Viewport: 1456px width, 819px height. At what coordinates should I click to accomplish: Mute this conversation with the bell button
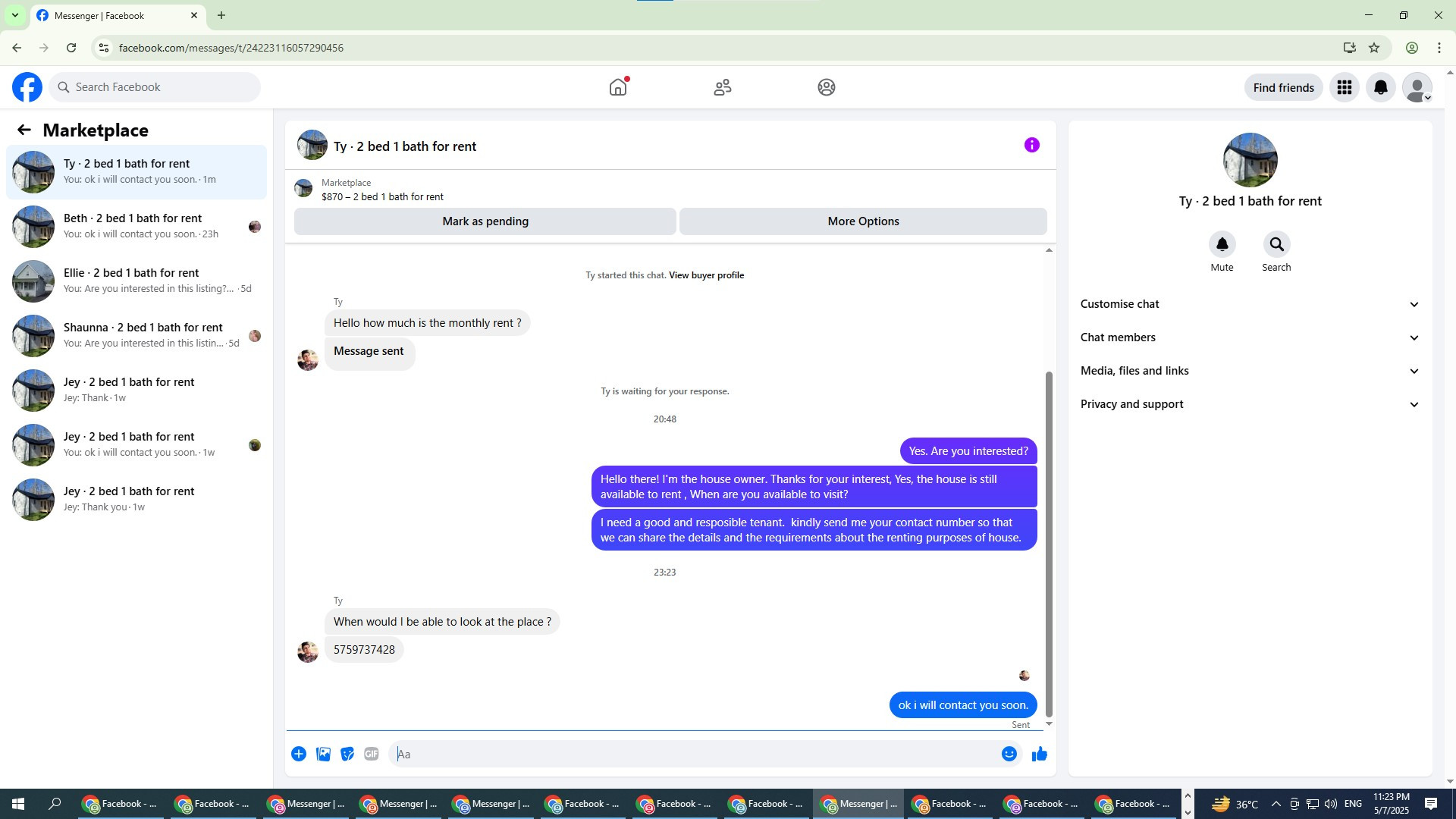[x=1222, y=244]
